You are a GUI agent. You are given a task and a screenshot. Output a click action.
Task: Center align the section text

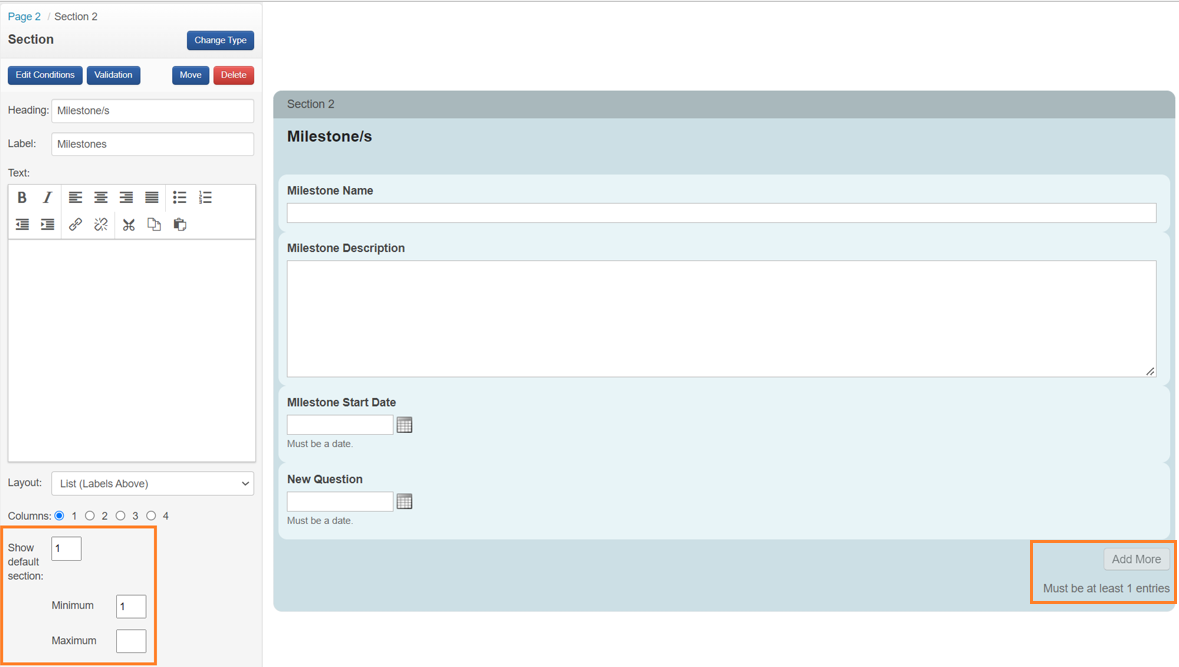coord(101,198)
